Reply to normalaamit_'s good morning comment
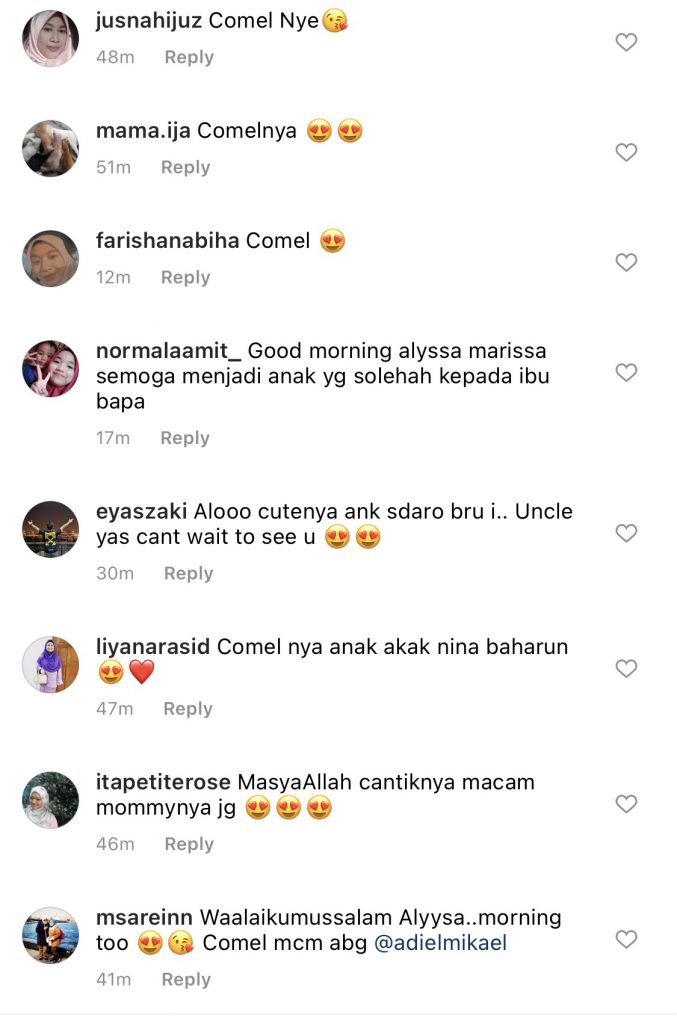The image size is (677, 1024). coord(185,438)
